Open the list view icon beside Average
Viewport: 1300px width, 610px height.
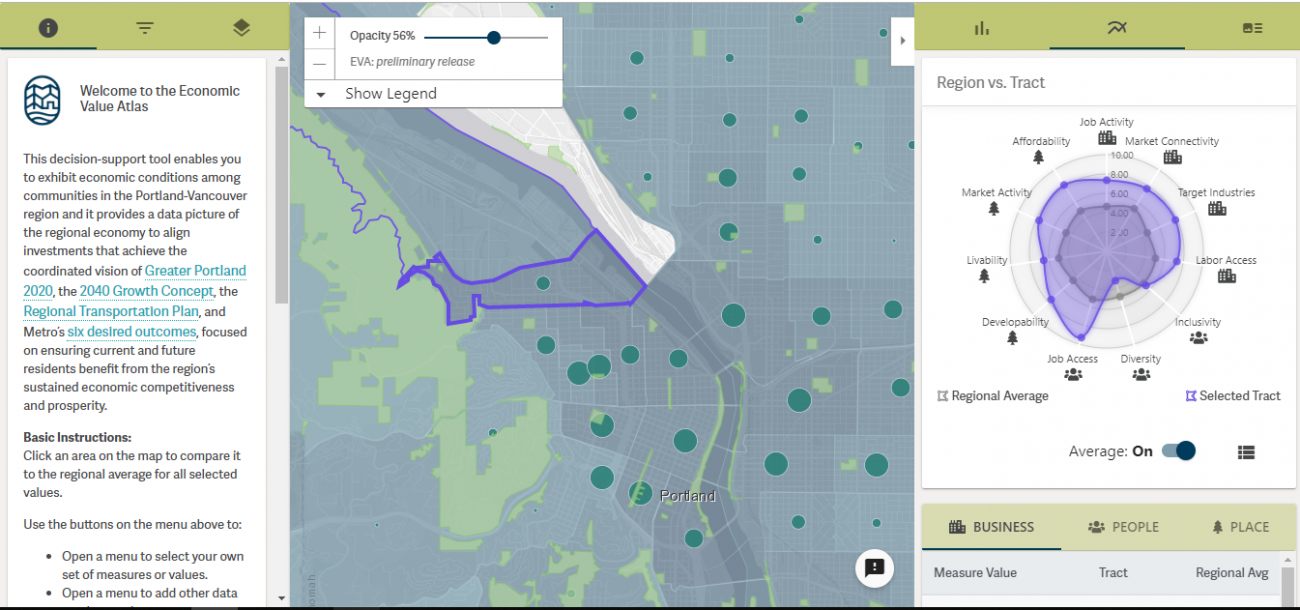tap(1245, 452)
